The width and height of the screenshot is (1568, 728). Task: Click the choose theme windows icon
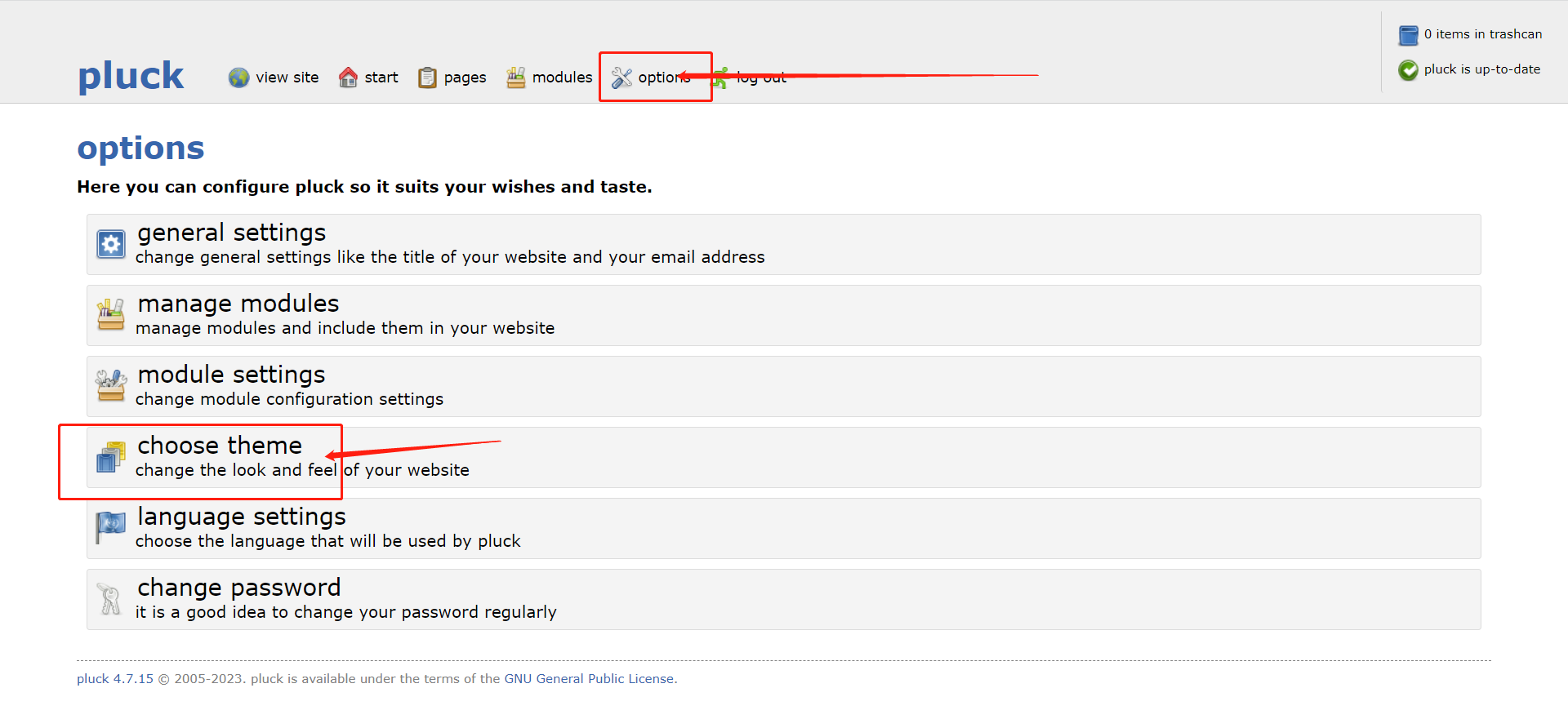click(x=111, y=457)
